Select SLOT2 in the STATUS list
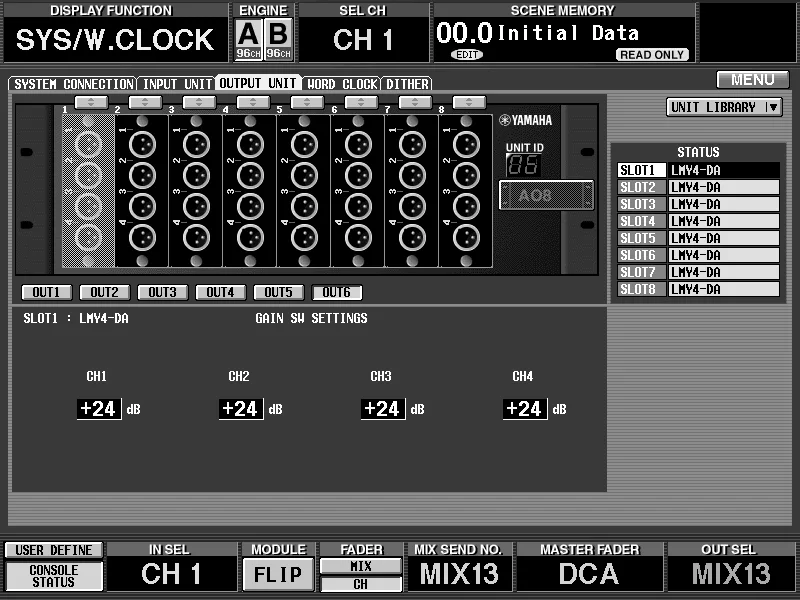800x600 pixels. click(x=698, y=187)
